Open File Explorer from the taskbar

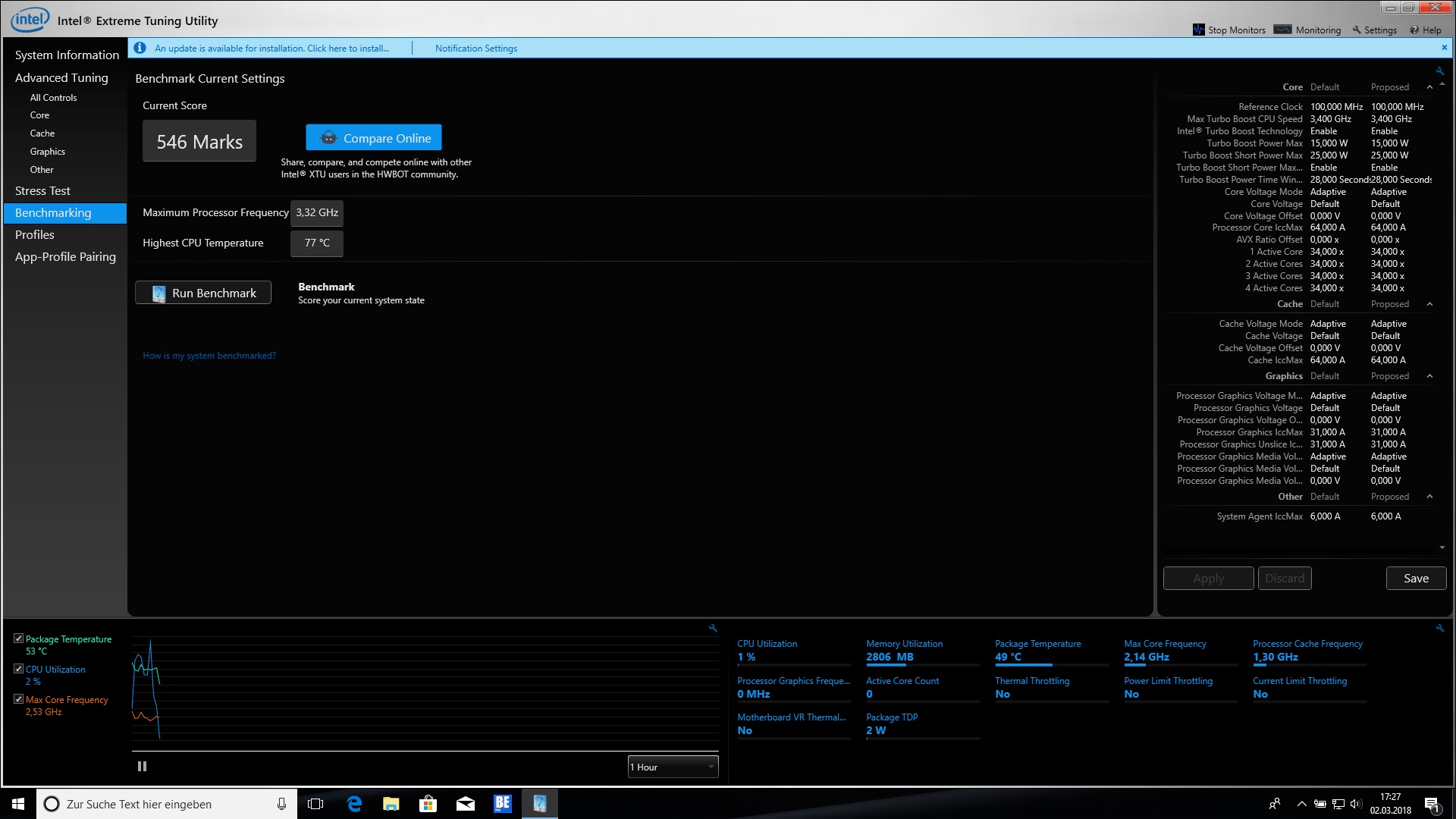tap(391, 804)
